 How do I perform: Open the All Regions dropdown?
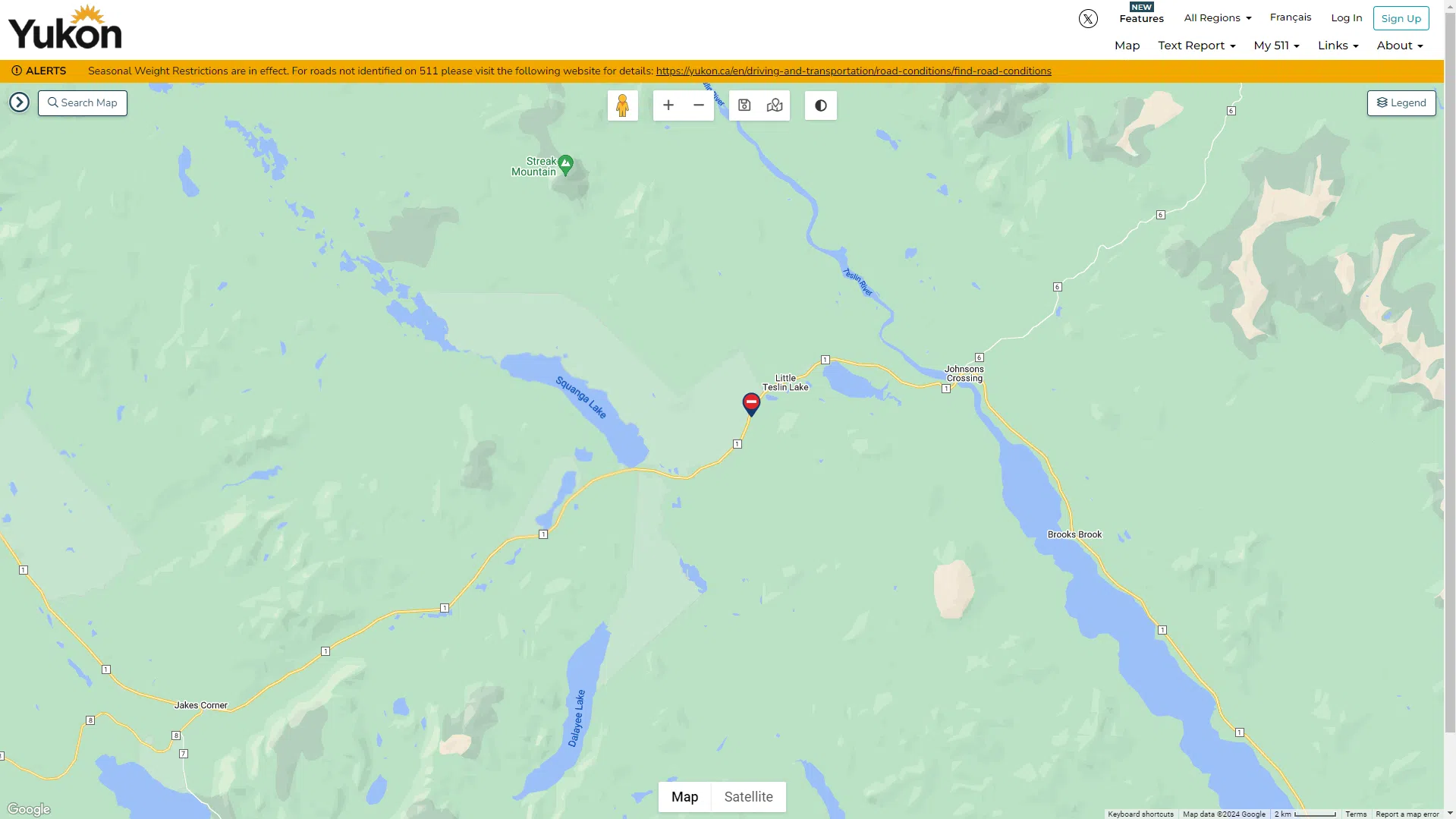click(1218, 18)
